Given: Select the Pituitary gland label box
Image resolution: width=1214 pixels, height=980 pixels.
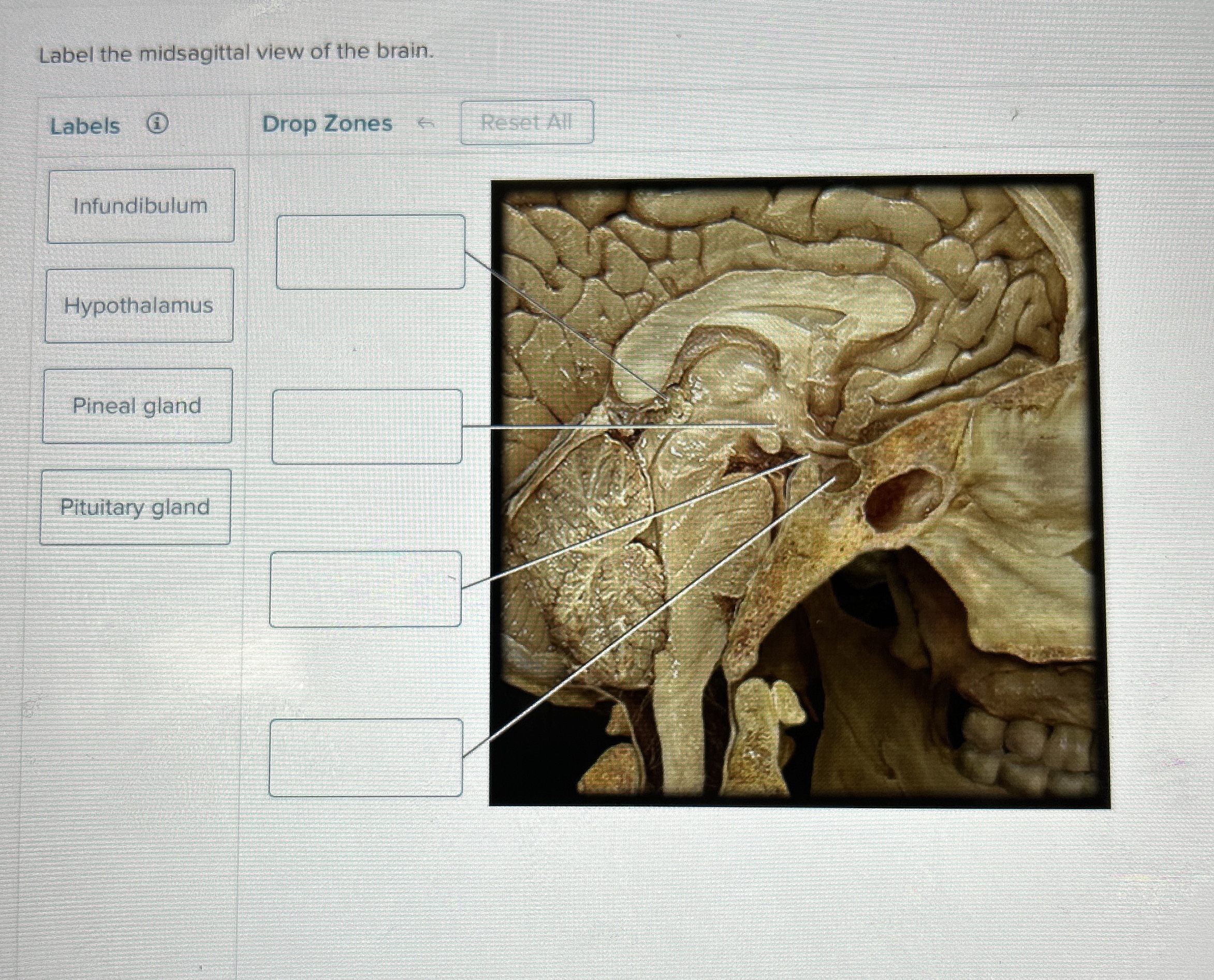Looking at the screenshot, I should [x=136, y=507].
